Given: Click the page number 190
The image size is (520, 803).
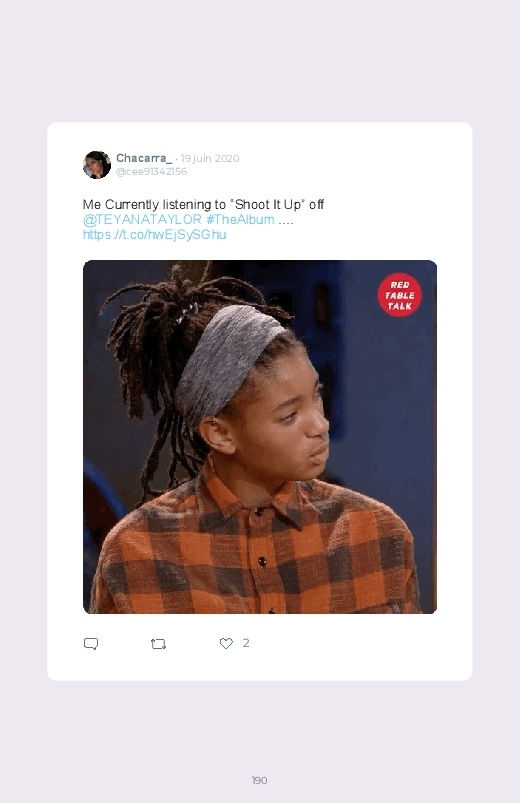Looking at the screenshot, I should click(x=259, y=780).
